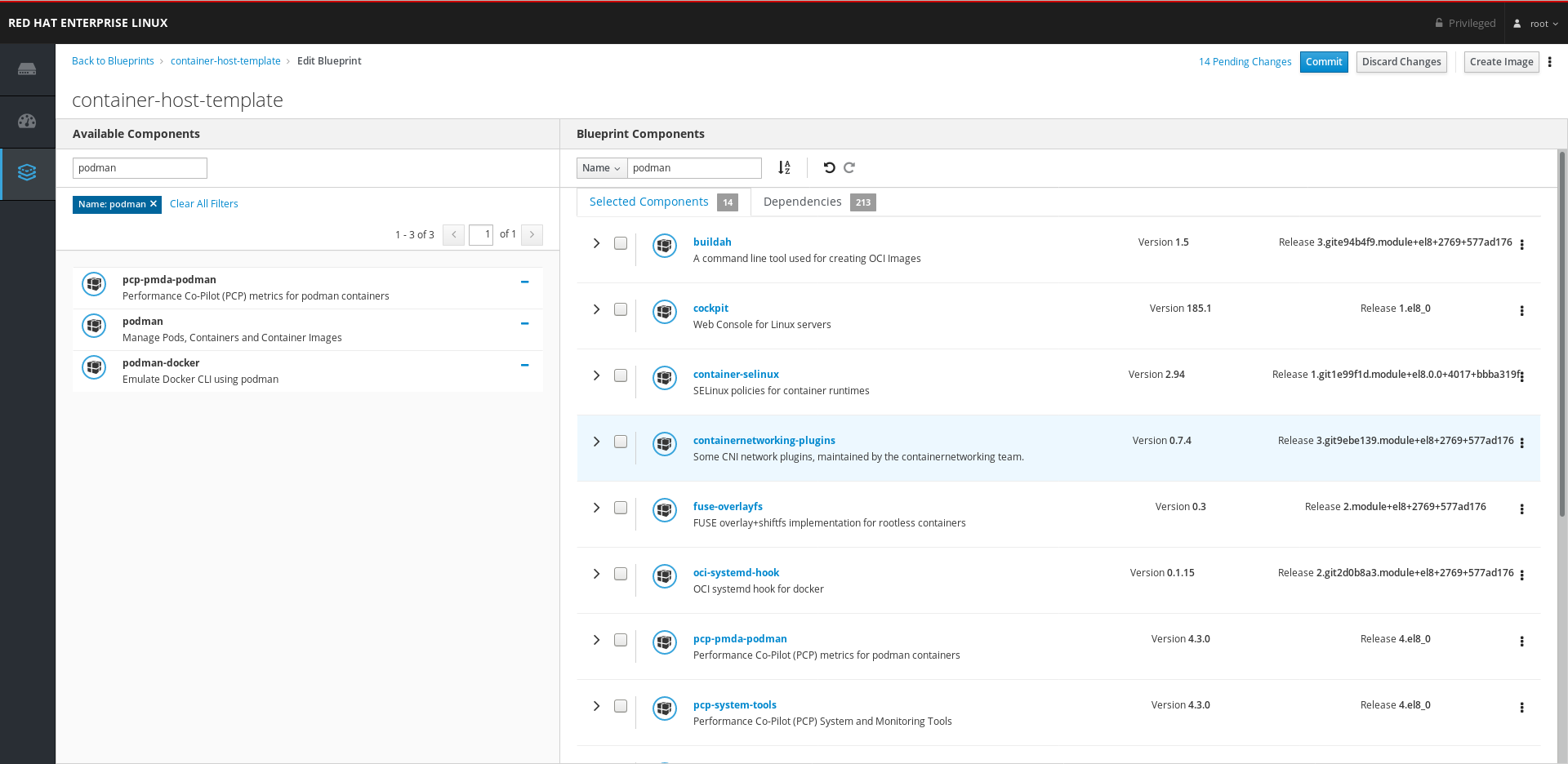Switch to the Dependencies tab
Image resolution: width=1568 pixels, height=764 pixels.
pos(819,202)
